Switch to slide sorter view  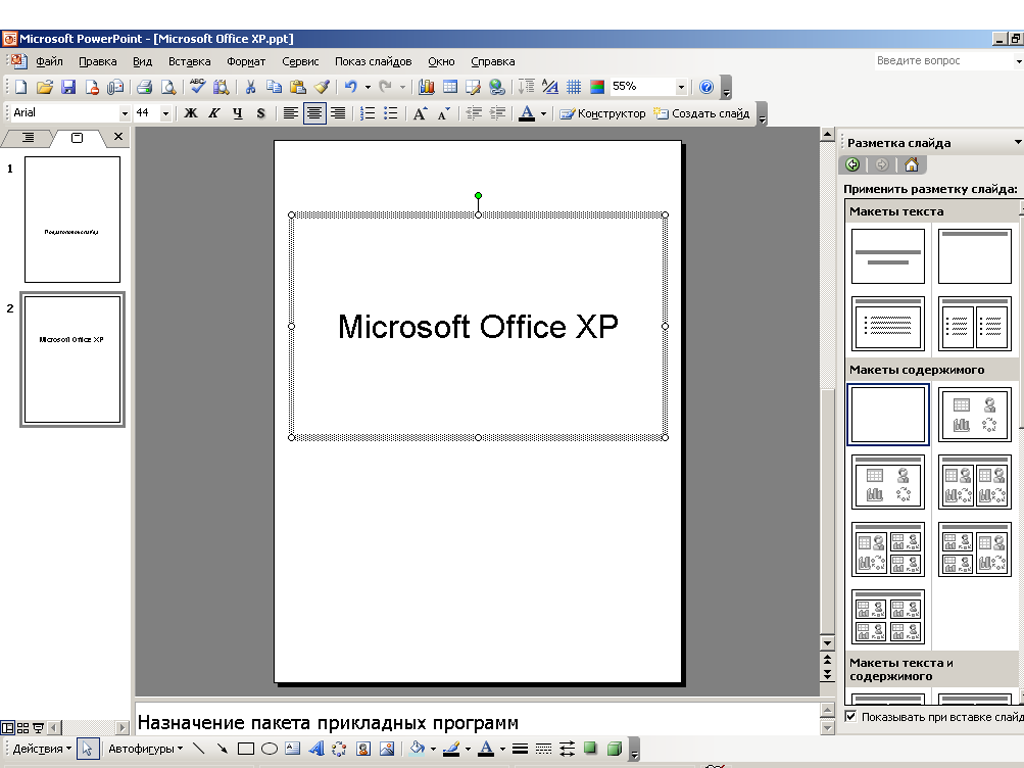[23, 728]
